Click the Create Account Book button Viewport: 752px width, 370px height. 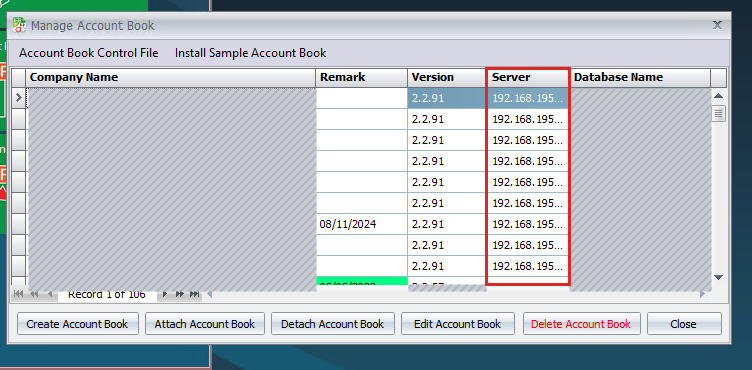coord(77,324)
